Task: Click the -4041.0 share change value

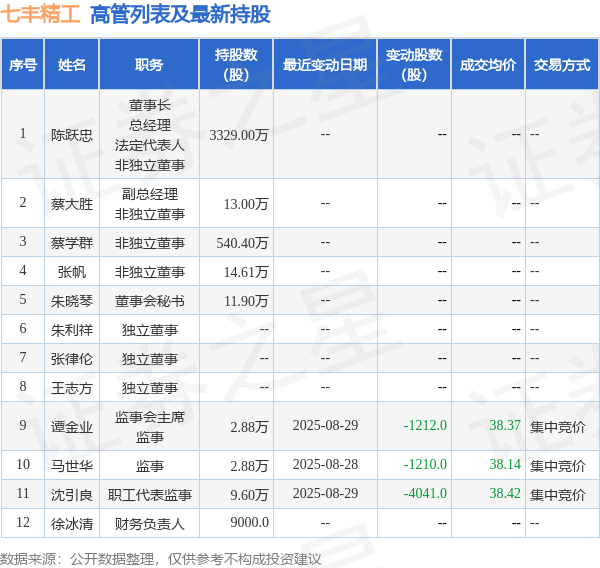Action: pos(425,493)
